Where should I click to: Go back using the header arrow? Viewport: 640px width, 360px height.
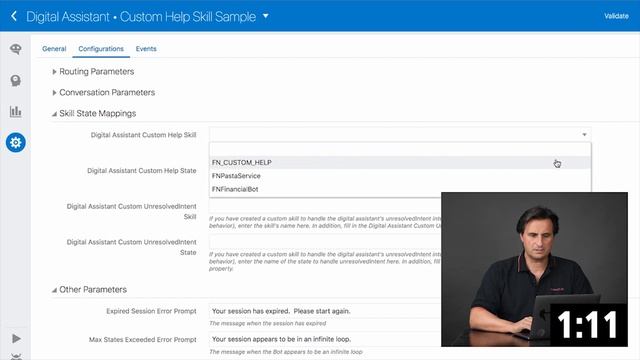[14, 16]
